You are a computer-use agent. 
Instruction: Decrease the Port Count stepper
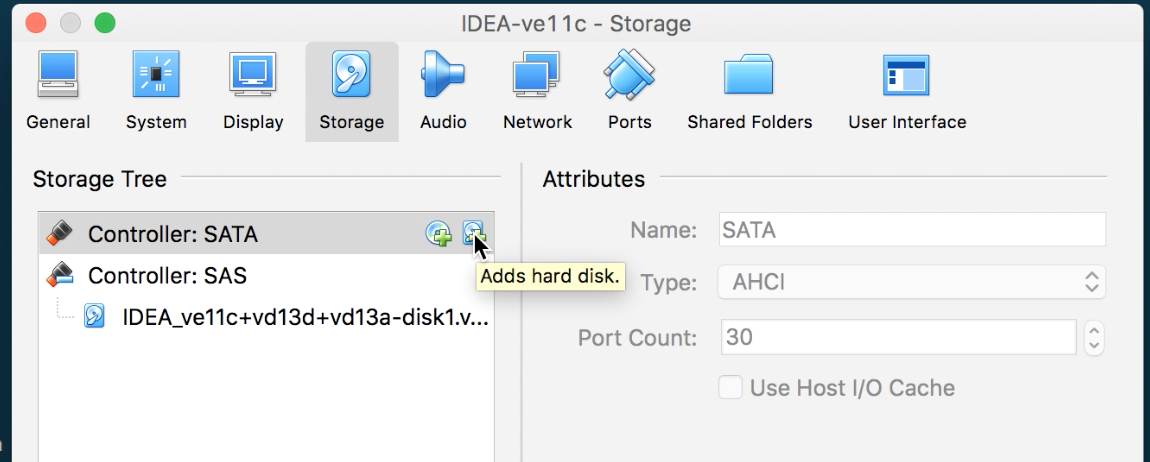tap(1094, 345)
